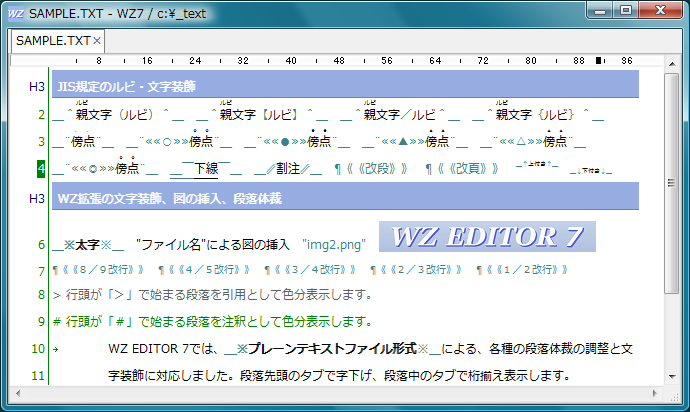Click bold text 'プレーンテキストファイル形式'

(332, 349)
